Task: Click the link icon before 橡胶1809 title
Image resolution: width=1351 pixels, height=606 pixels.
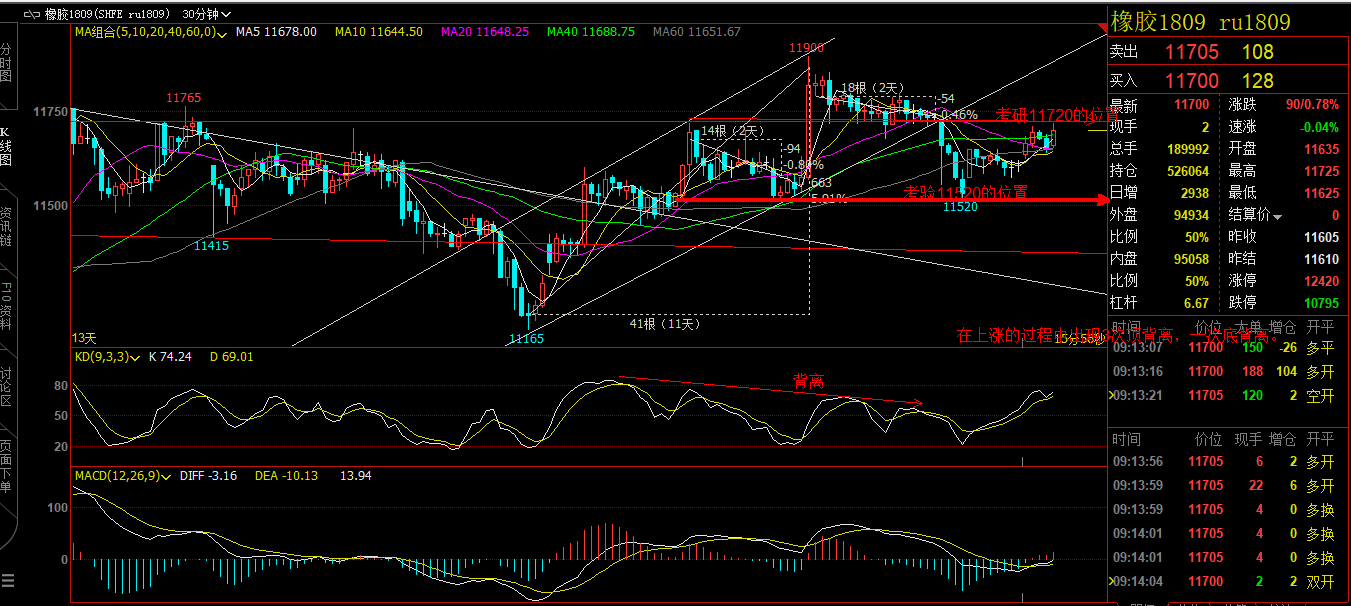Action: pos(30,15)
